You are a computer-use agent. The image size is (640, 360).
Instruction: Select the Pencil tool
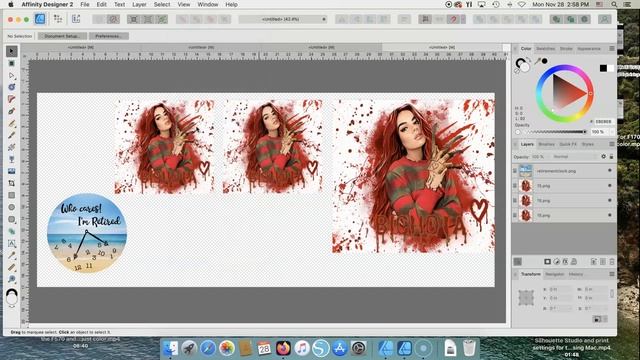11,123
